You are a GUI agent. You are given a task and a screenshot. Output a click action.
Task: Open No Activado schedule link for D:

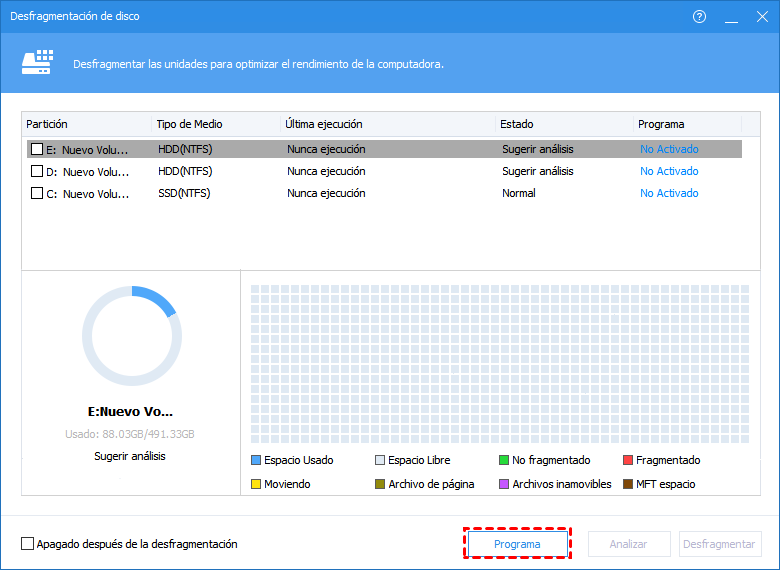669,171
